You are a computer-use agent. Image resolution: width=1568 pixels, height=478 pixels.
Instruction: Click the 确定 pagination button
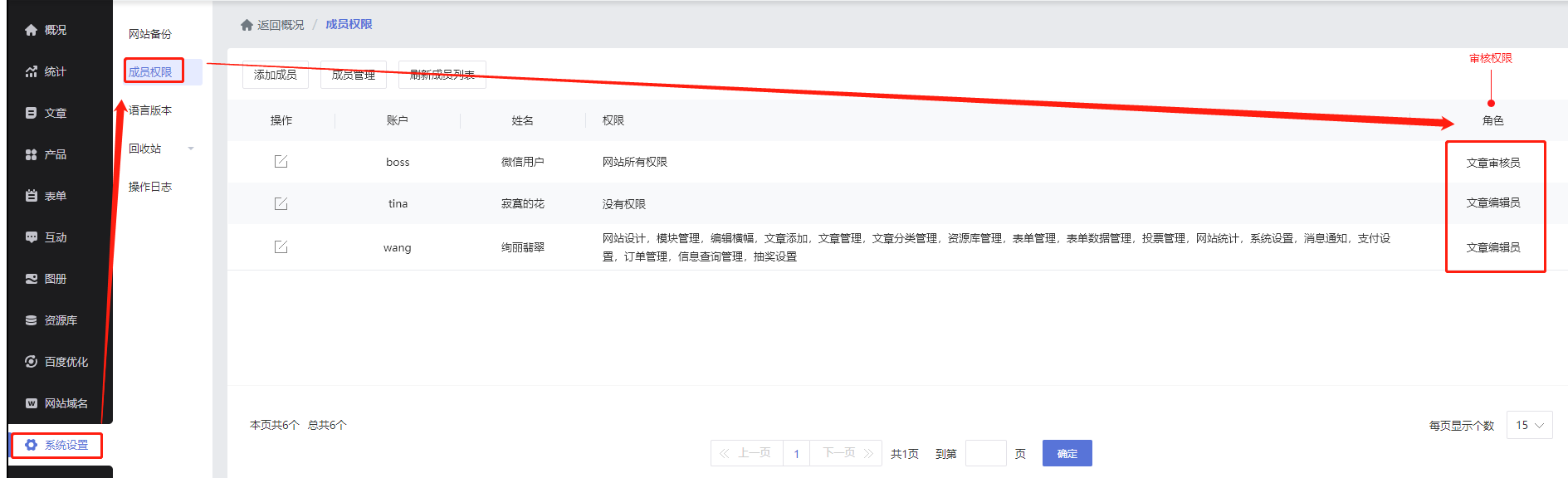pos(1067,453)
